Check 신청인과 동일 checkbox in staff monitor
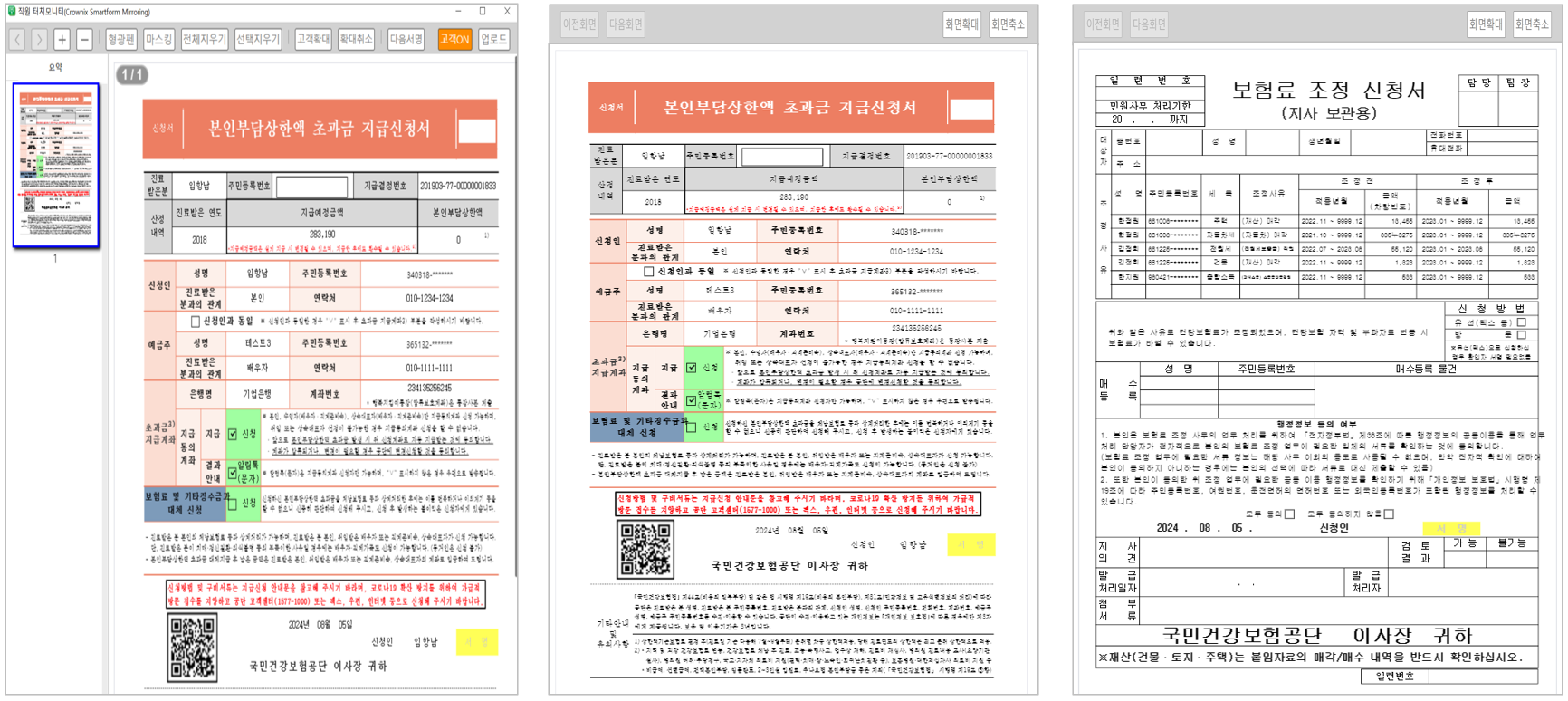This screenshot has height=701, width=1568. [195, 322]
